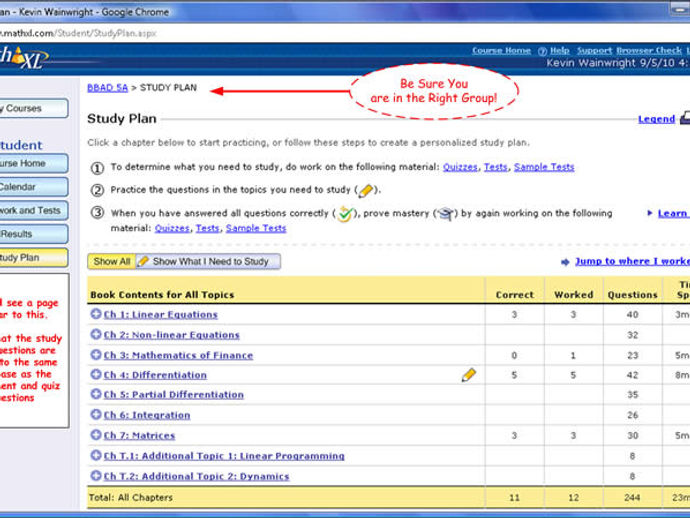Open My Courses sidebar button
Screen dimensions: 690x518
pos(33,108)
